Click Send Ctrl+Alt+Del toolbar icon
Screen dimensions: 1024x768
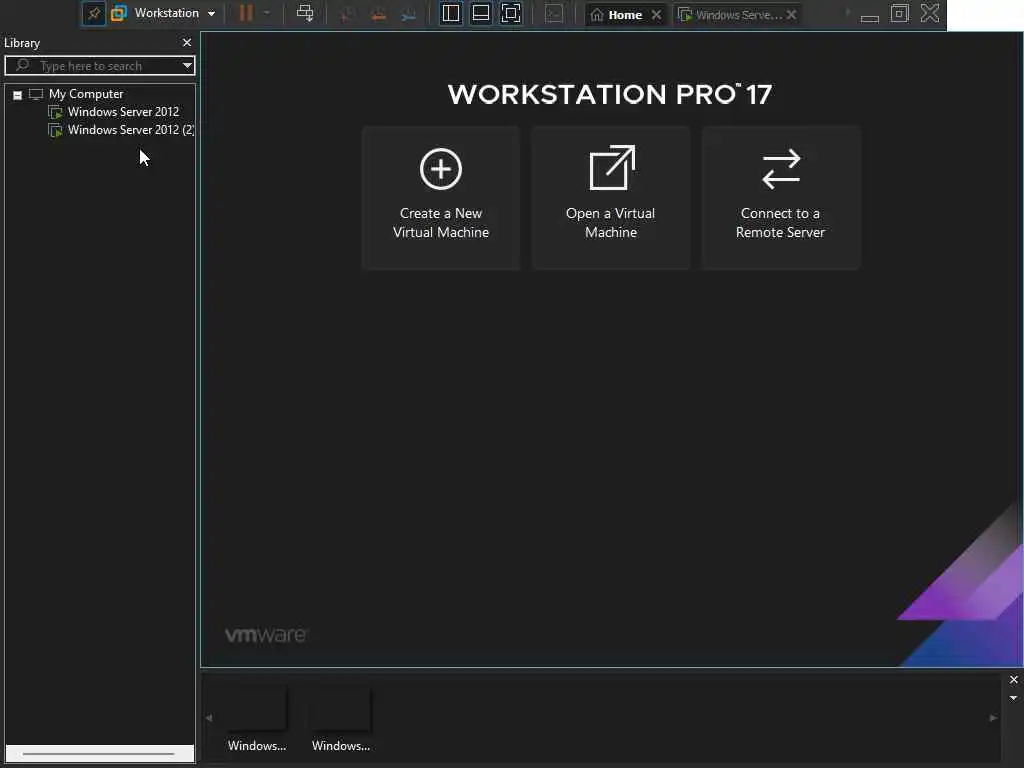point(305,13)
